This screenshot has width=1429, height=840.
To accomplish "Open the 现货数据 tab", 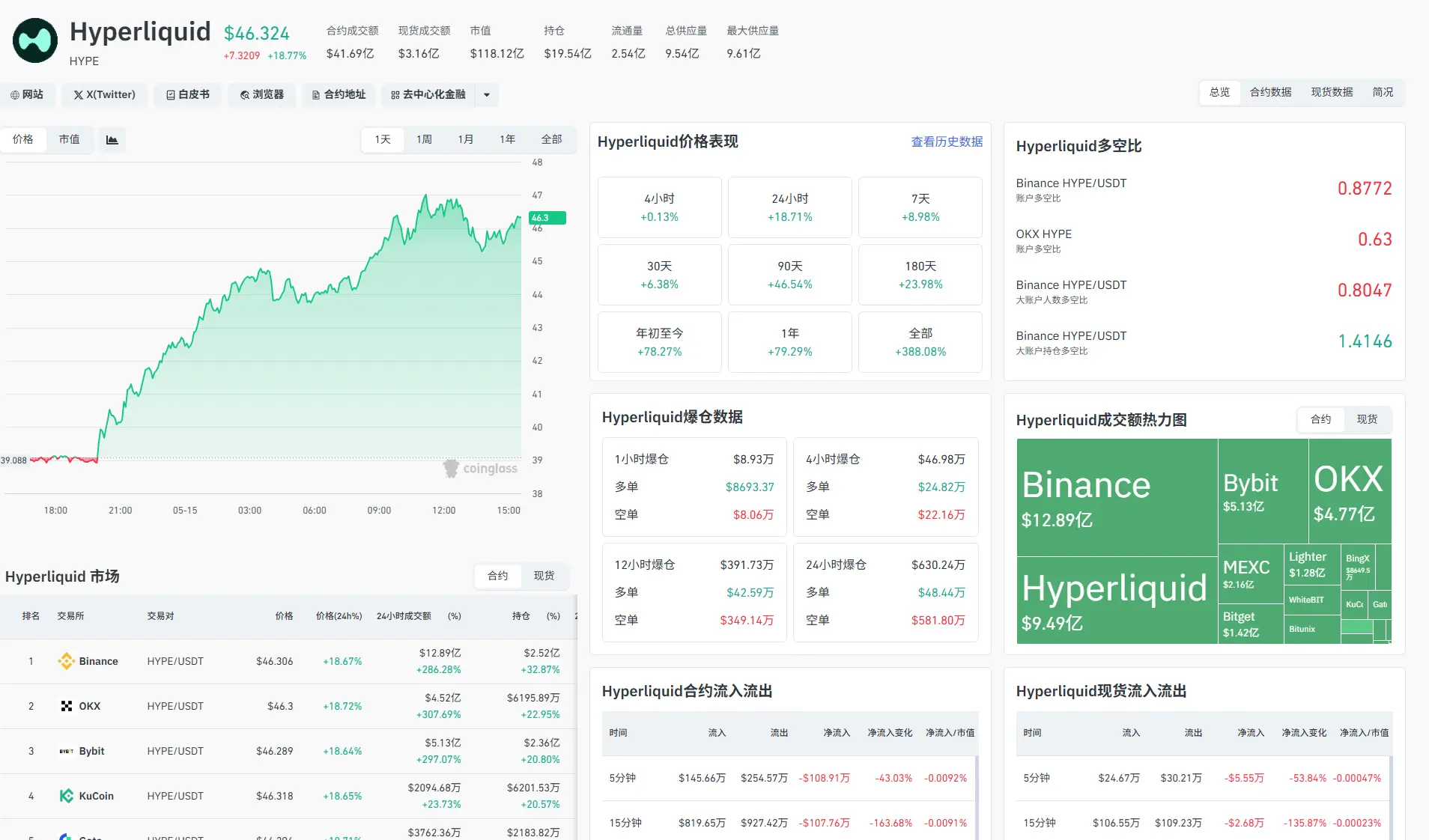I will 1332,93.
